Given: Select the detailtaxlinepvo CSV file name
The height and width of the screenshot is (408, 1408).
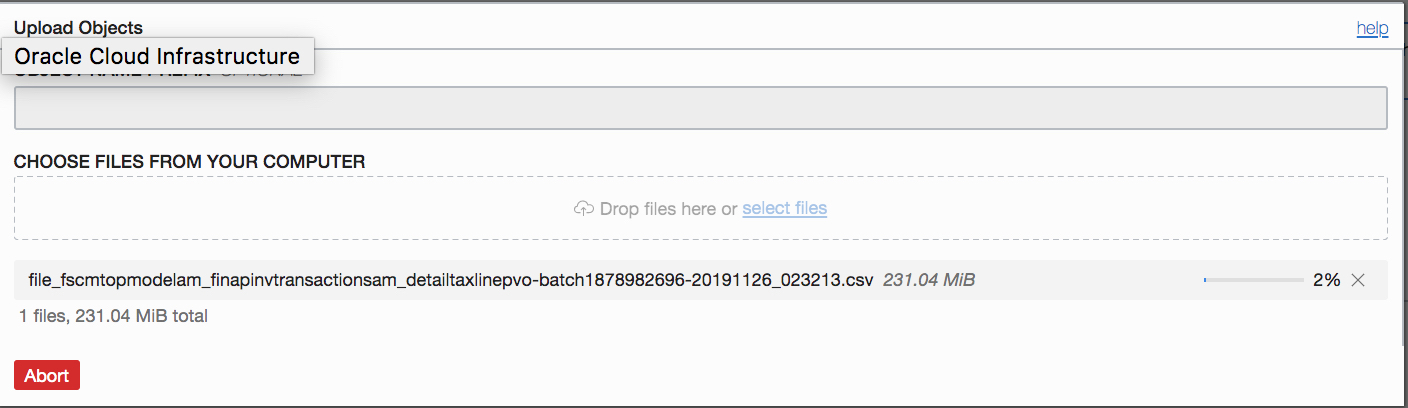Looking at the screenshot, I should tap(451, 281).
